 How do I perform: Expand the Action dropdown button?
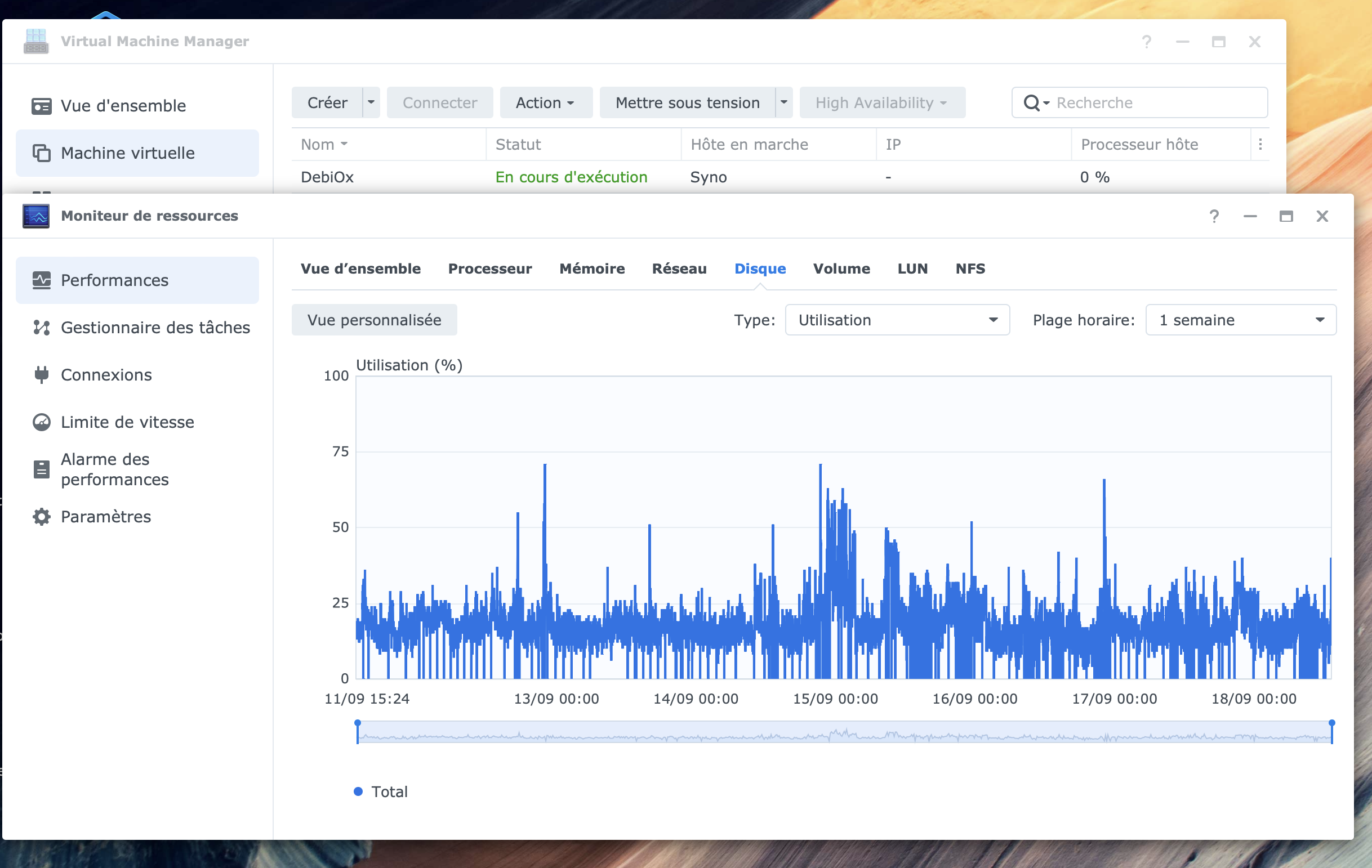point(545,103)
